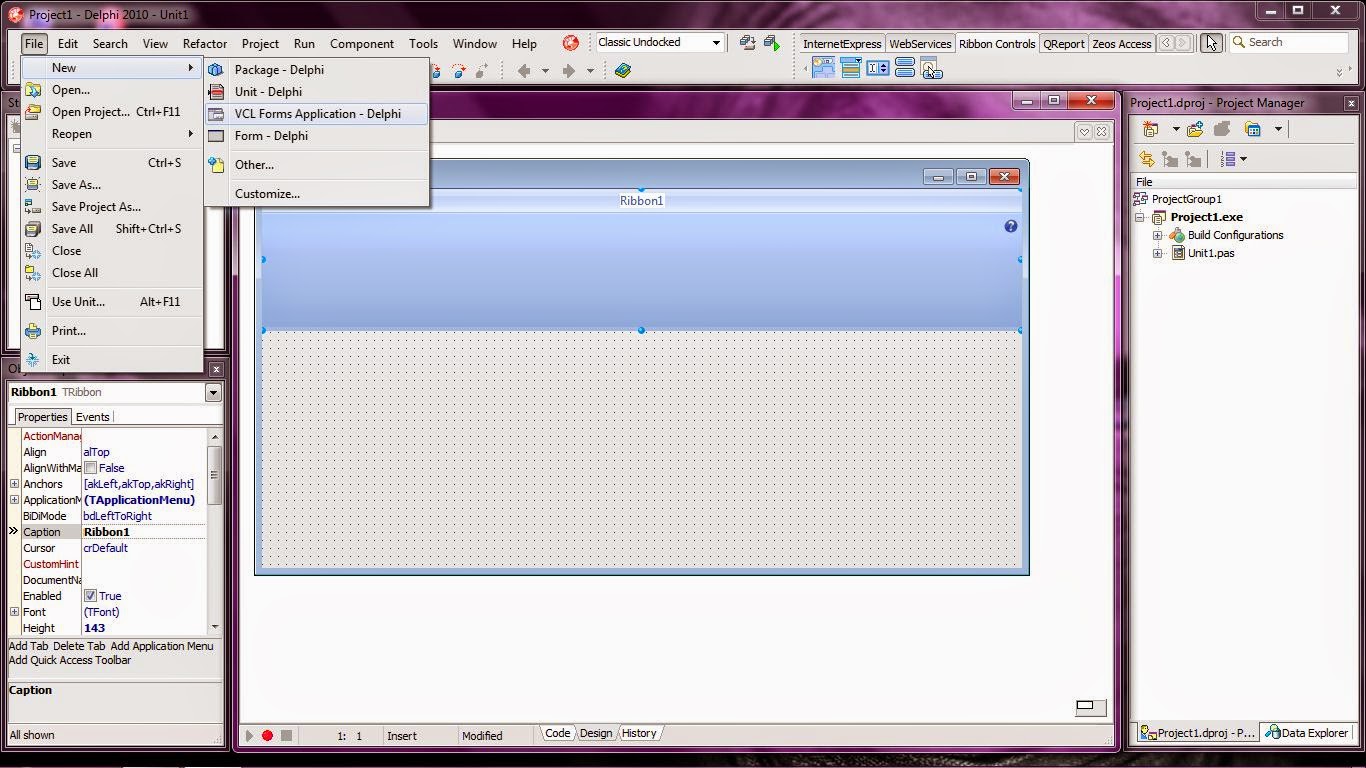This screenshot has height=768, width=1366.
Task: Click the yellow Sync arrows icon in Project Manager
Action: [1146, 159]
